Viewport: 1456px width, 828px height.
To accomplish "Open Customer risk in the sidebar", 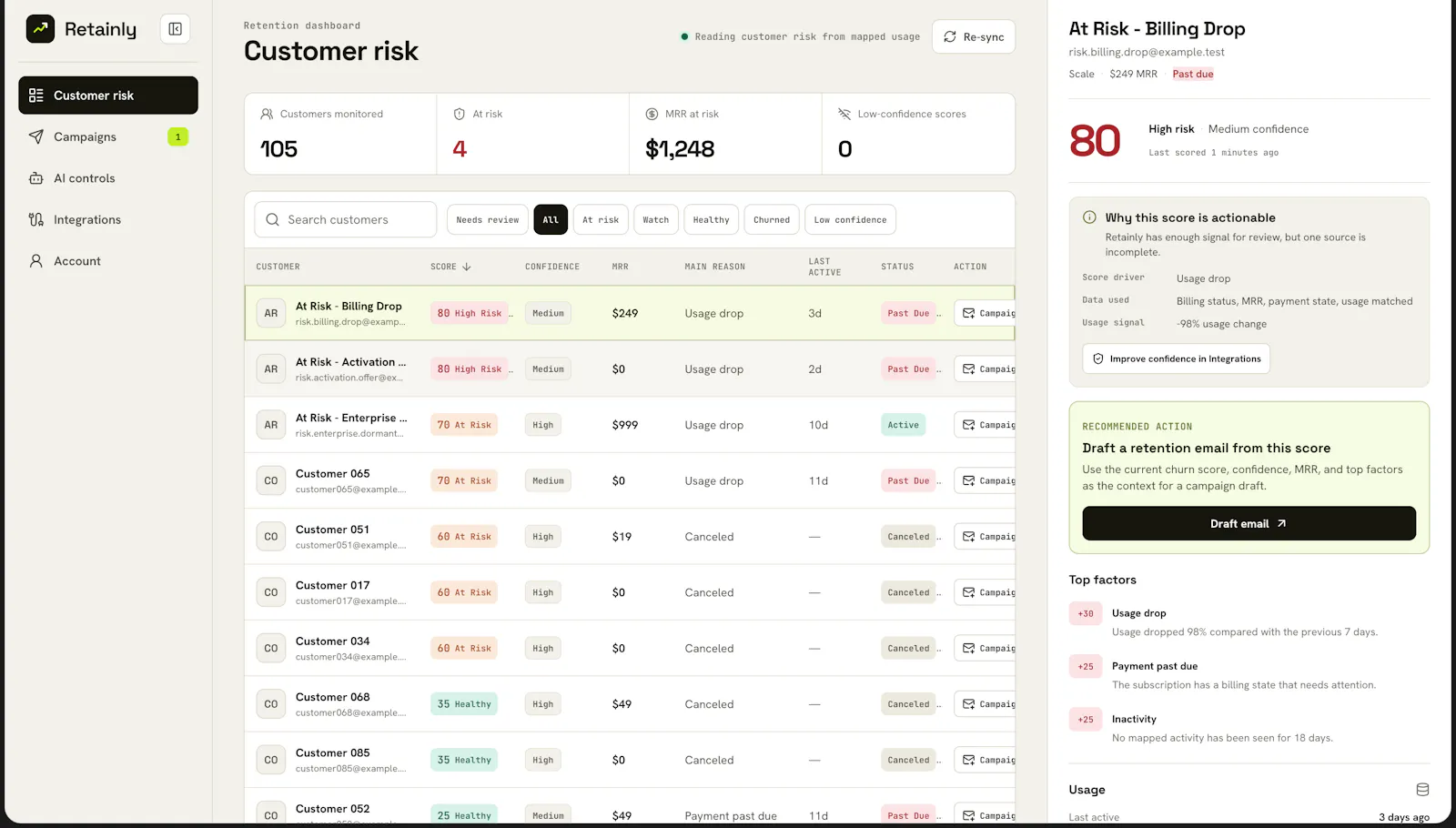I will [x=108, y=96].
